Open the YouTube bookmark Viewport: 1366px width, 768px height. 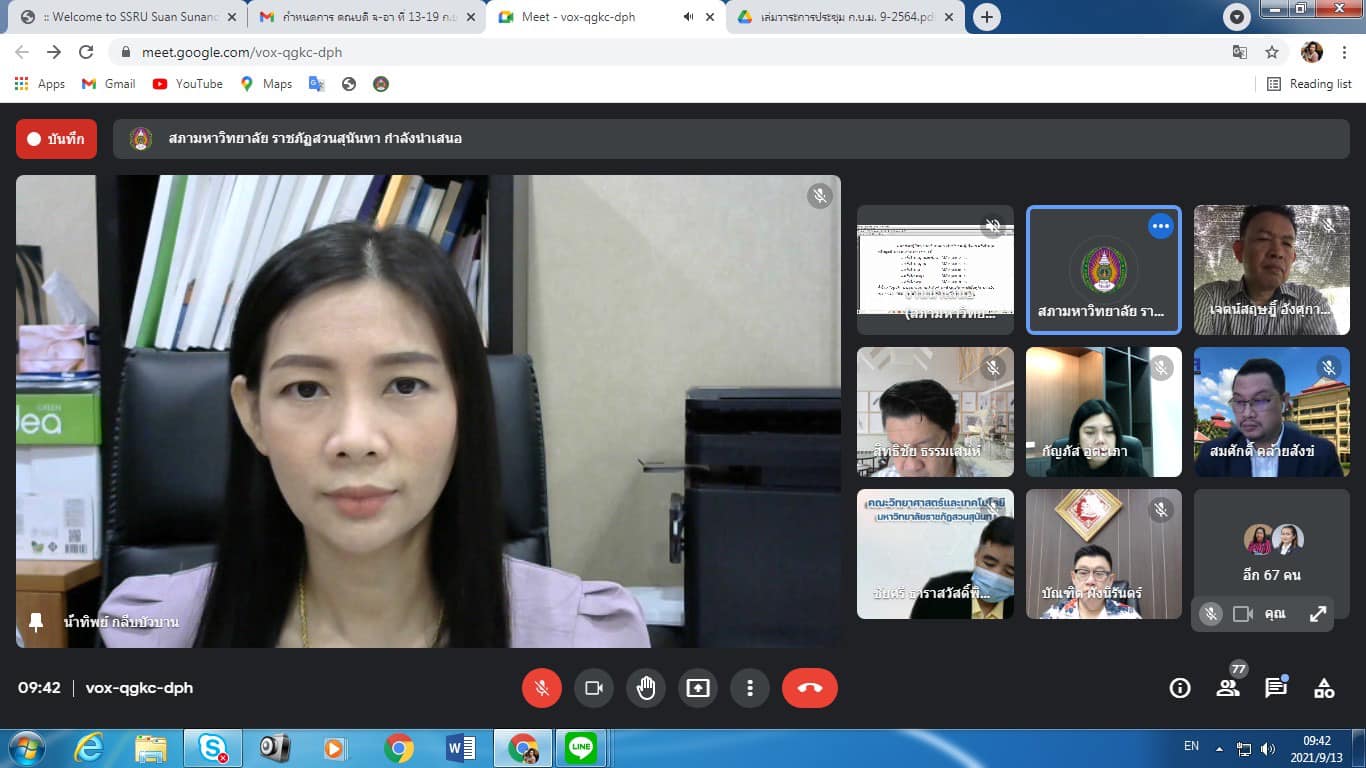pos(187,84)
